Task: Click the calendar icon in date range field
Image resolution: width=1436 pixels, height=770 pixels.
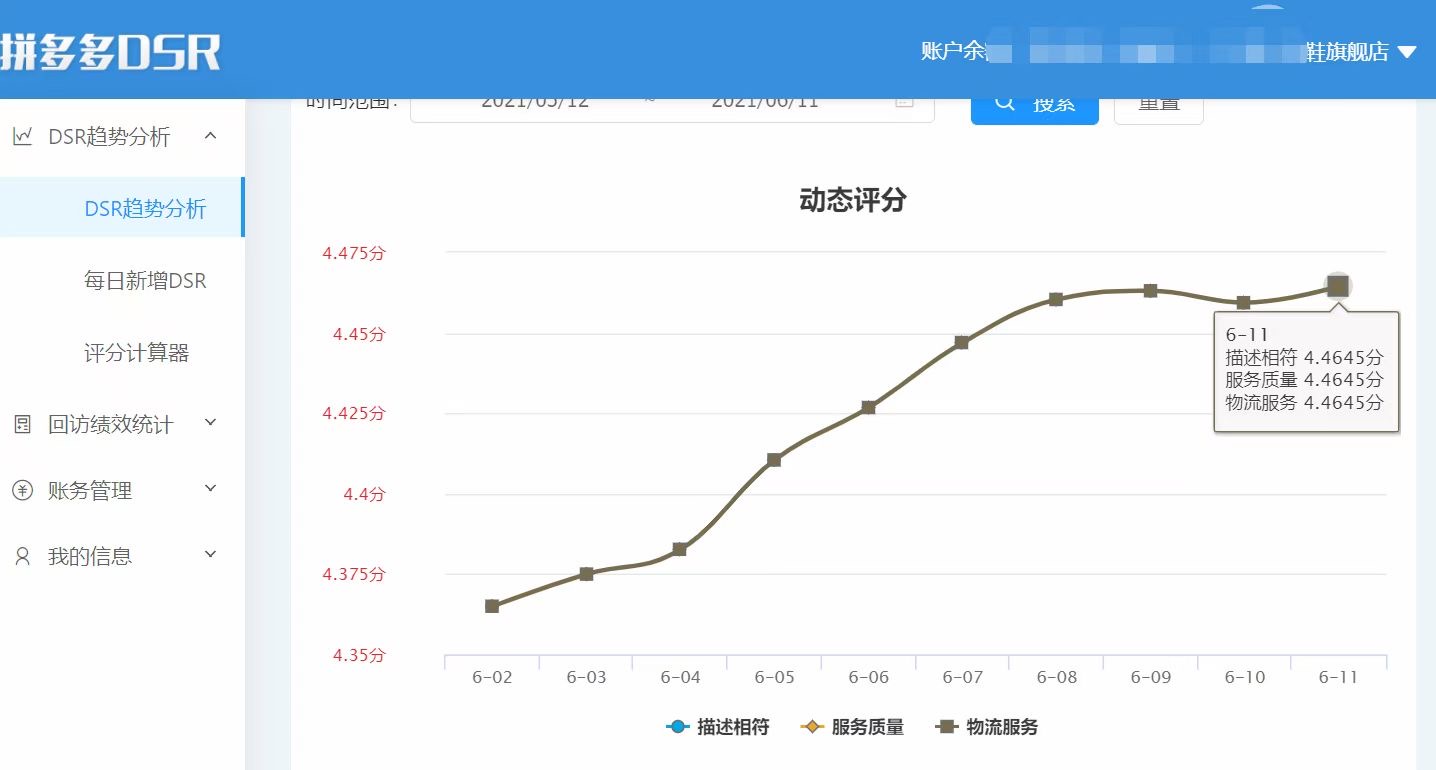Action: coord(904,102)
